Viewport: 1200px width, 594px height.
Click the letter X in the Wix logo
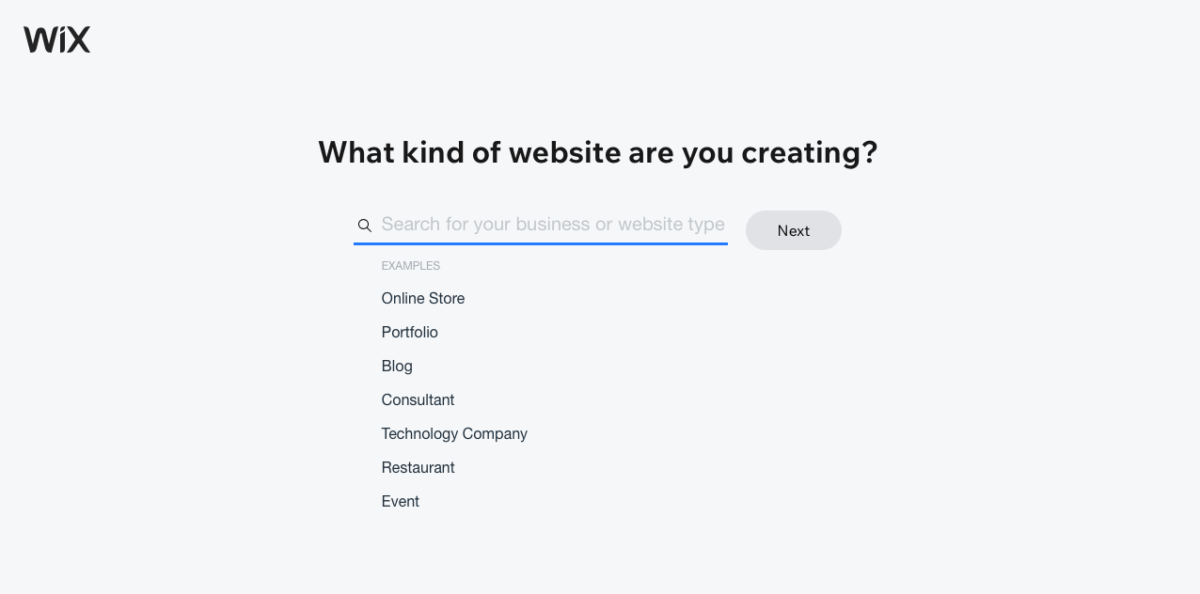[77, 40]
